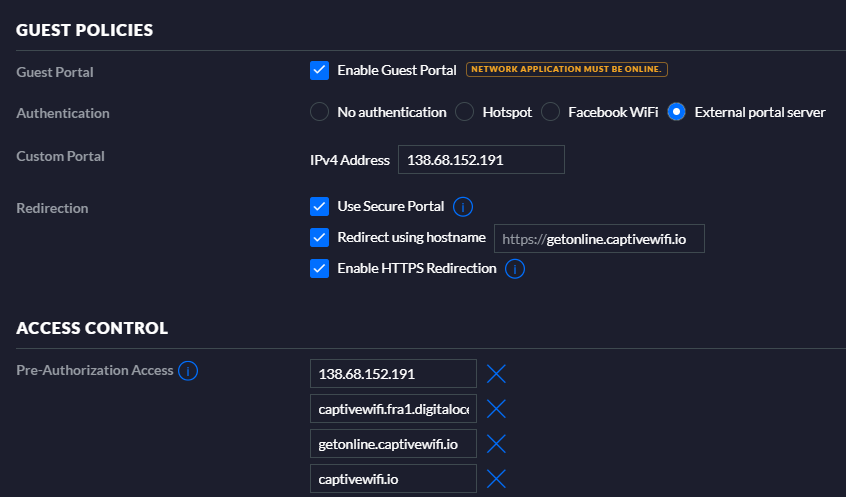
Task: Toggle Redirect using hostname checkbox
Action: click(x=320, y=238)
